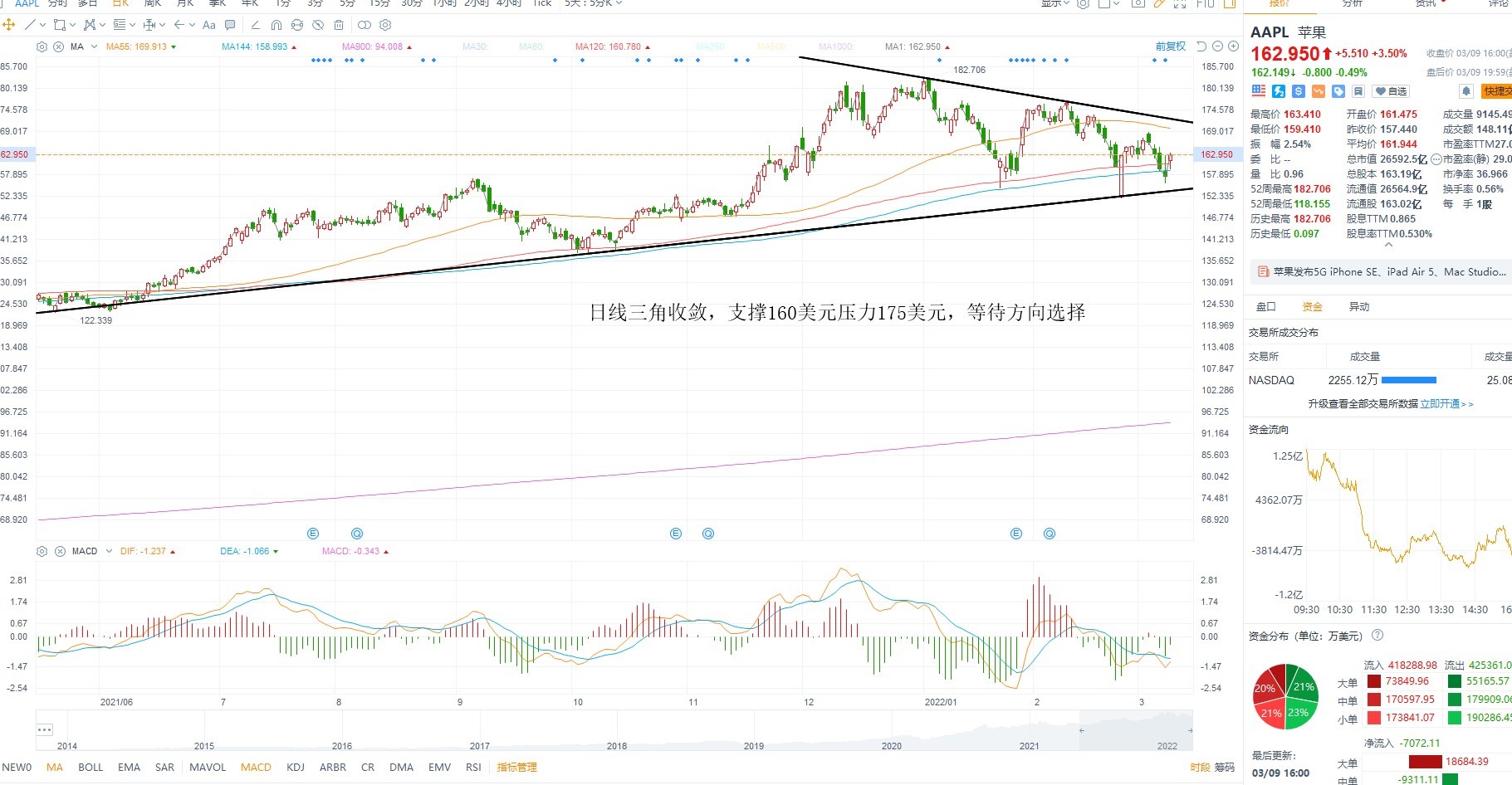Viewport: 1512px width, 785px height.
Task: Click the notes document icon
Action: (1358, 91)
